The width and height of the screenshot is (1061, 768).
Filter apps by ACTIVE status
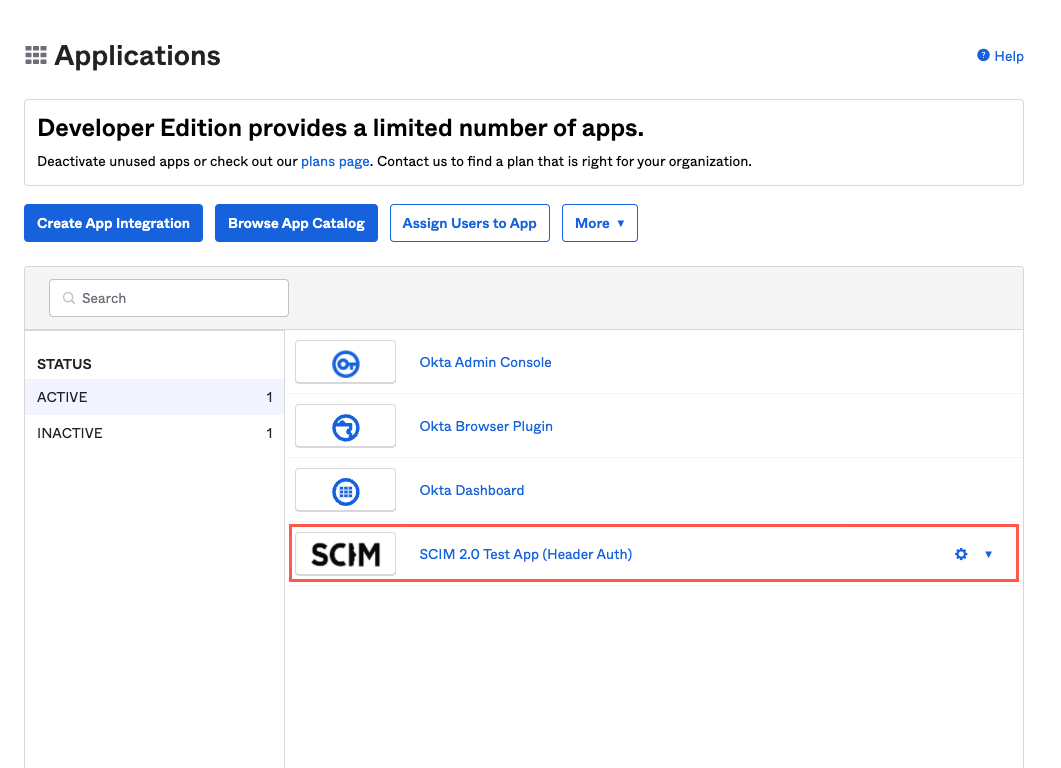point(63,397)
